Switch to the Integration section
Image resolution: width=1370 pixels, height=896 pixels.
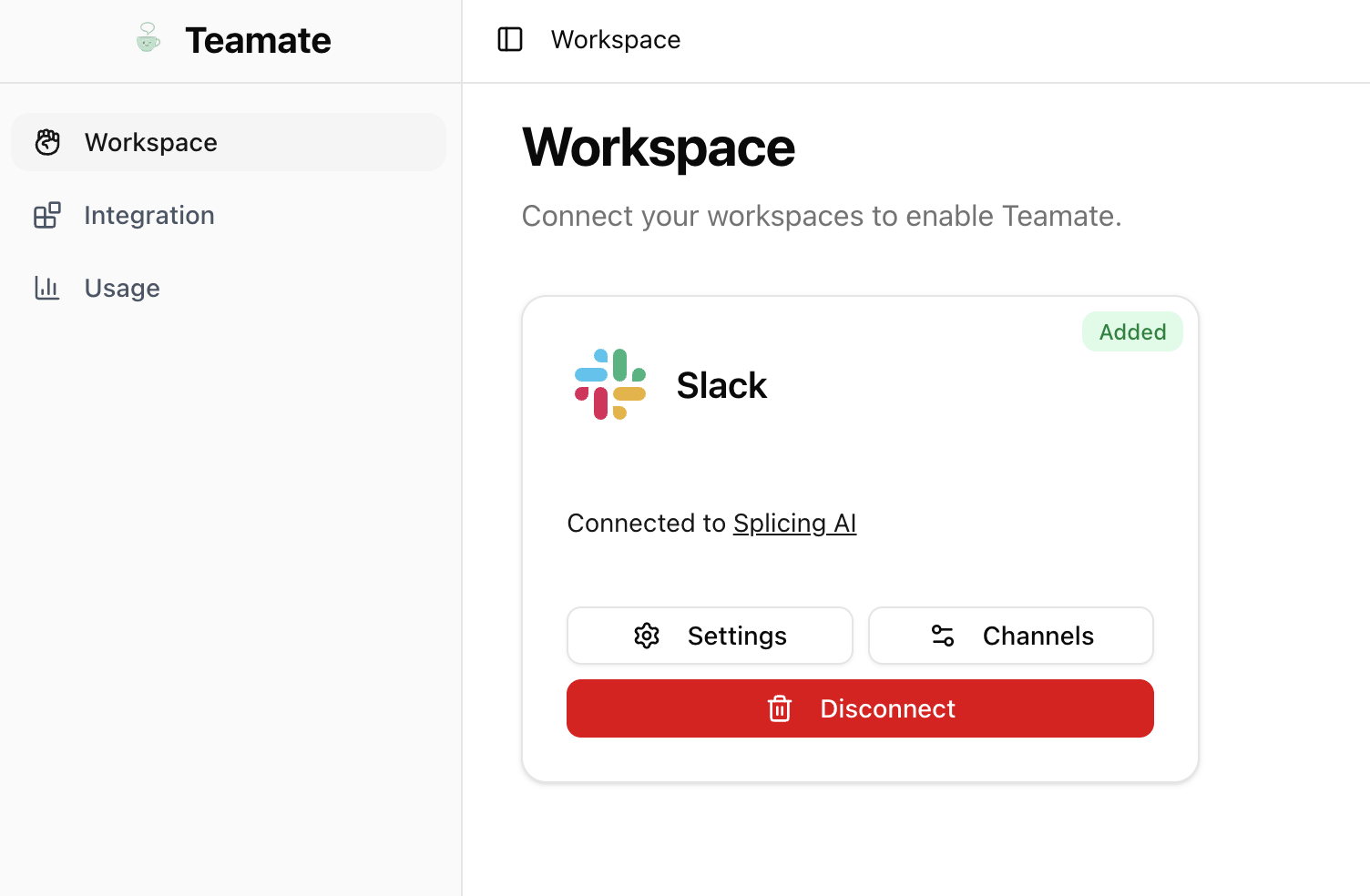click(x=148, y=215)
